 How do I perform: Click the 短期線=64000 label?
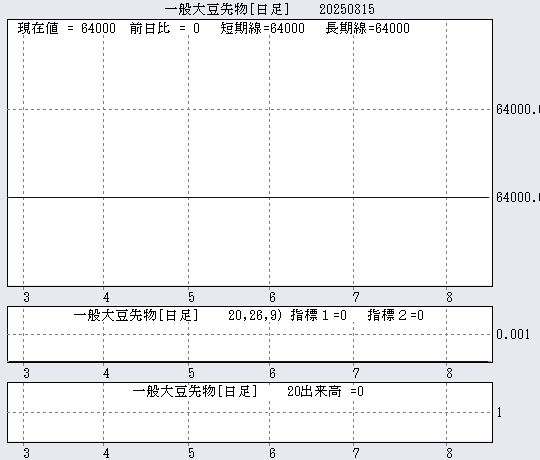click(262, 28)
